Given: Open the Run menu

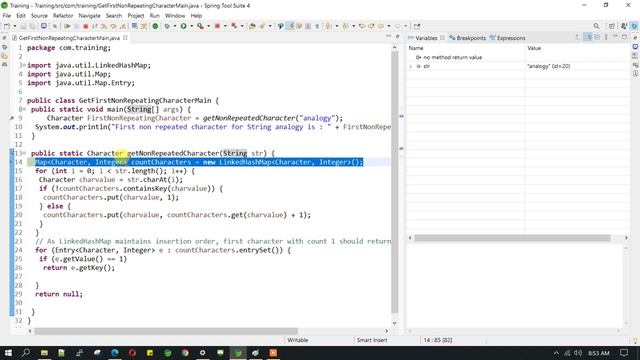Looking at the screenshot, I should pos(155,16).
